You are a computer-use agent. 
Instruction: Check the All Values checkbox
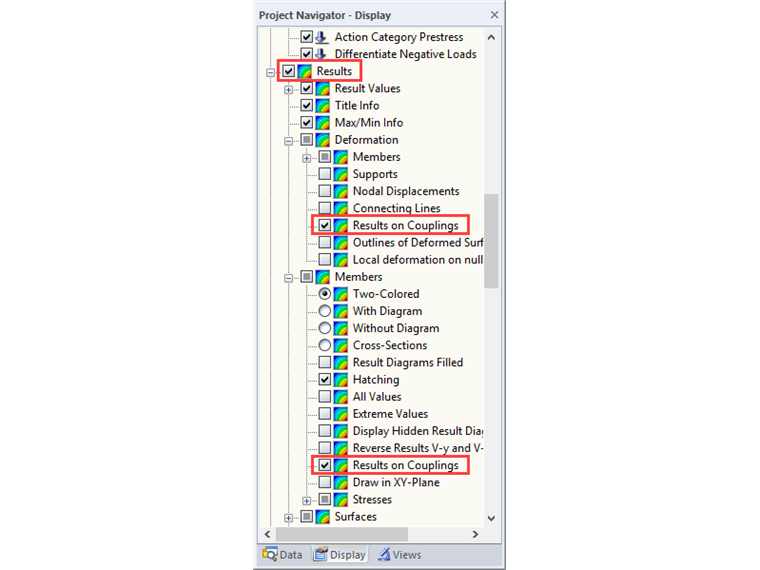pos(325,396)
